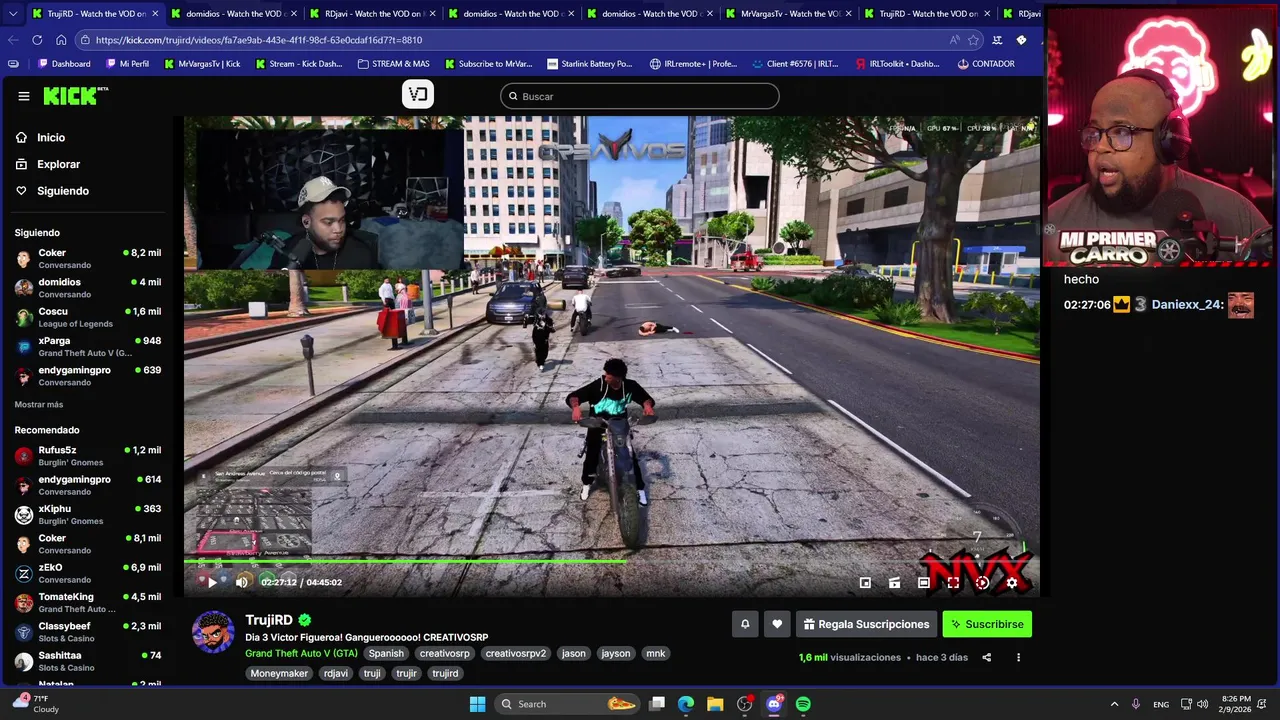
Task: Open Classybeef Slots & Casino channel
Action: [x=88, y=631]
